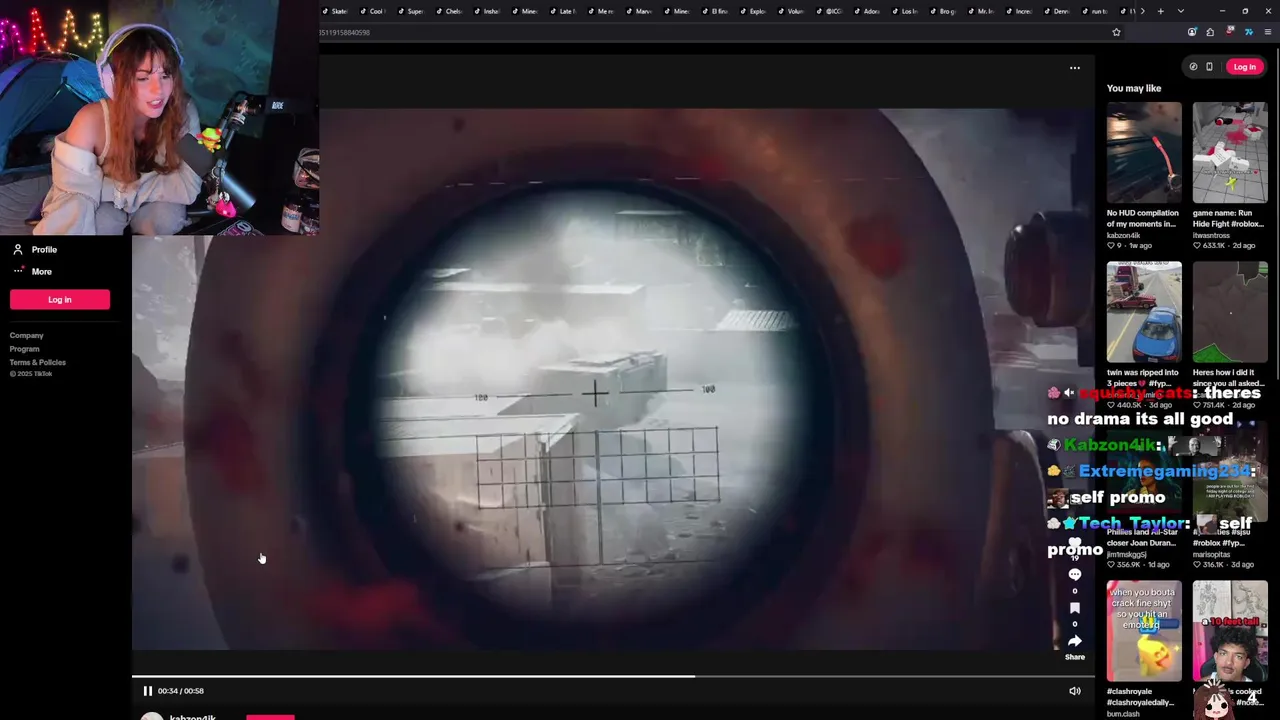This screenshot has width=1280, height=720.
Task: Pause the TikTok video
Action: [x=147, y=691]
